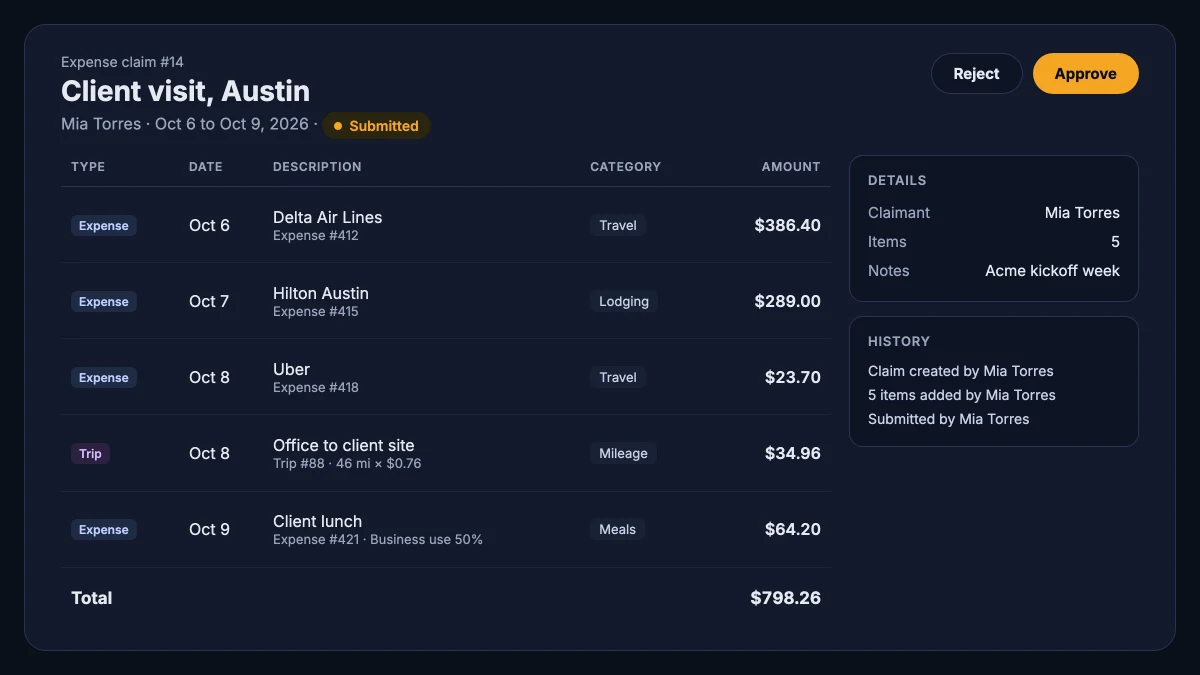Click the Reject button
This screenshot has width=1200, height=675.
[x=976, y=74]
